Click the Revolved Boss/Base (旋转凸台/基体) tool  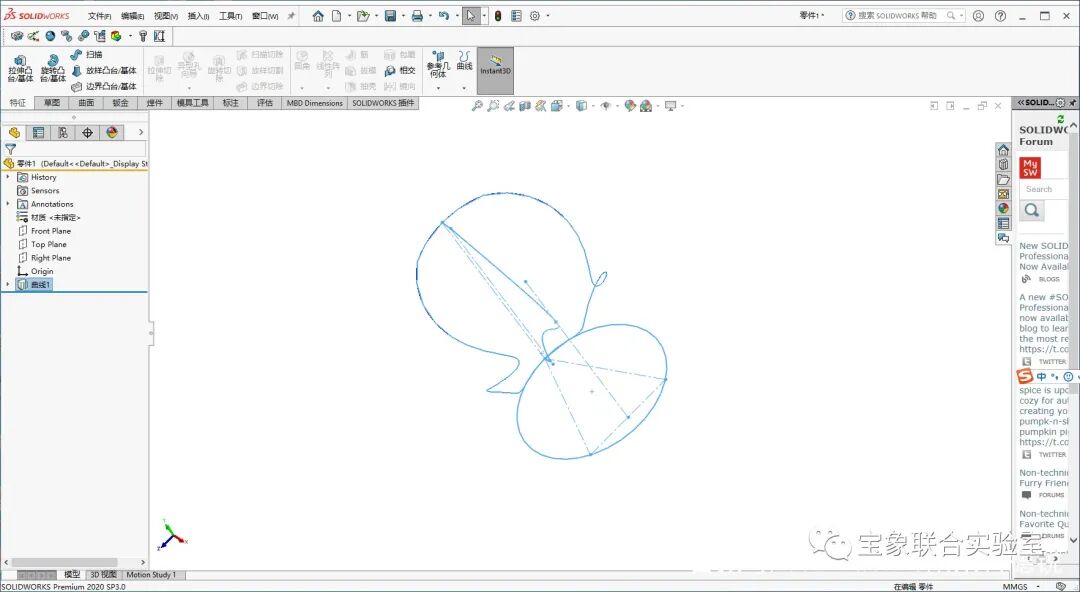tap(52, 70)
